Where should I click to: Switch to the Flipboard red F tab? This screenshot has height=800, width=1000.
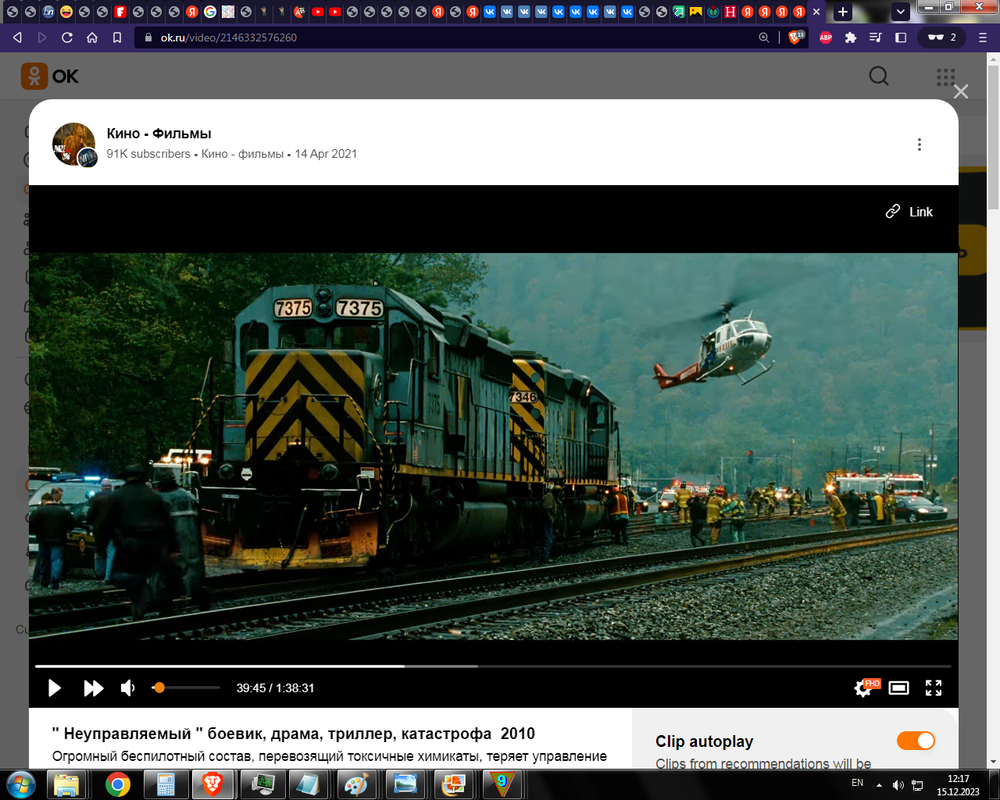click(120, 11)
